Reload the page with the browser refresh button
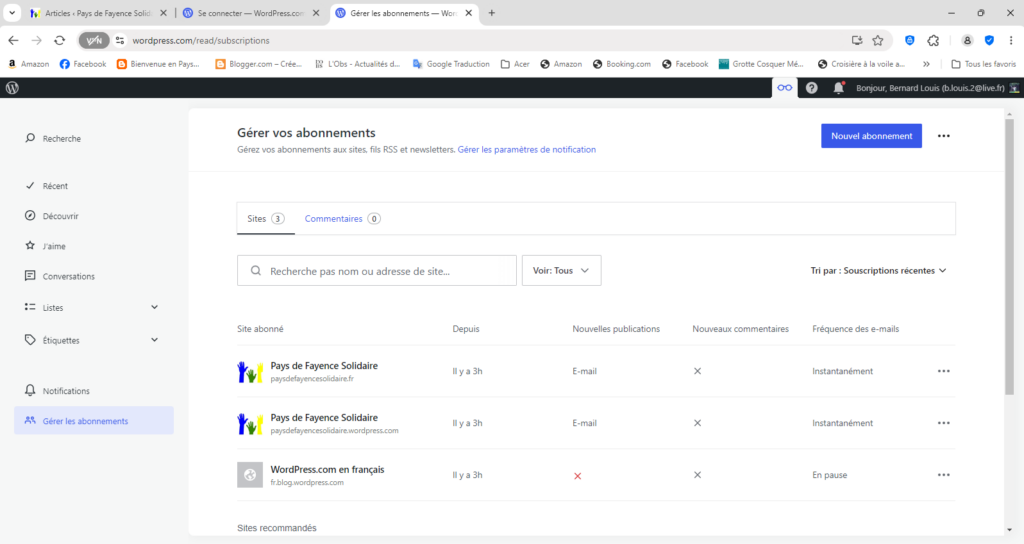Image resolution: width=1024 pixels, height=544 pixels. pyautogui.click(x=59, y=40)
